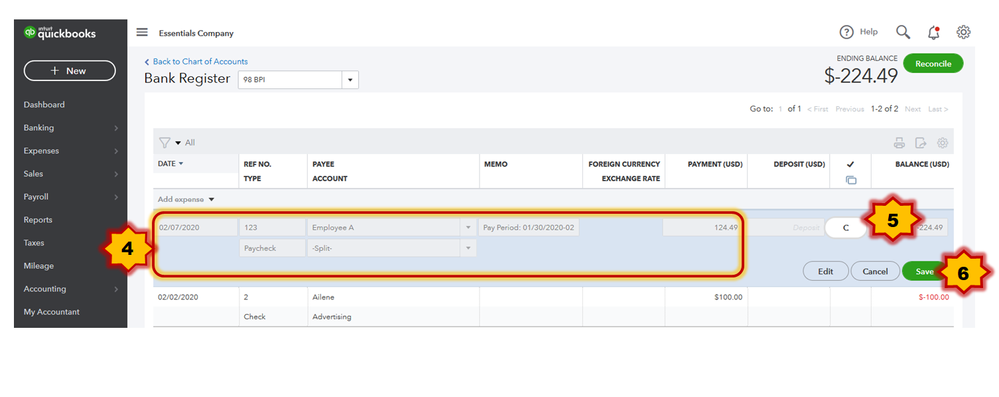Image resolution: width=999 pixels, height=397 pixels.
Task: Click the QuickBooks logo
Action: [59, 32]
